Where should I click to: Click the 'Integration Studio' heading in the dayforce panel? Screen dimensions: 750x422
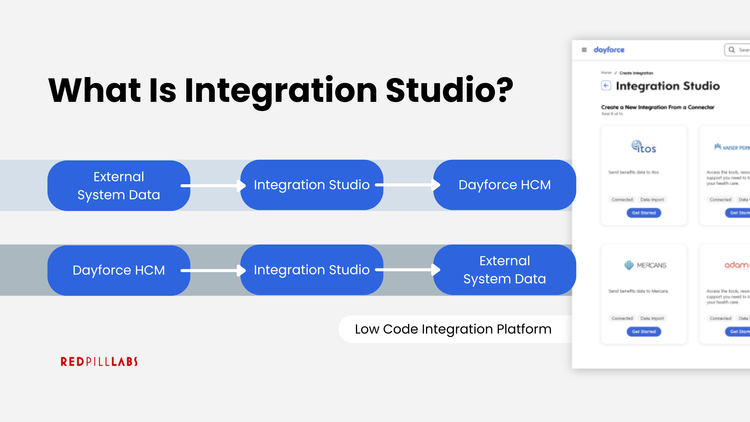[x=668, y=86]
